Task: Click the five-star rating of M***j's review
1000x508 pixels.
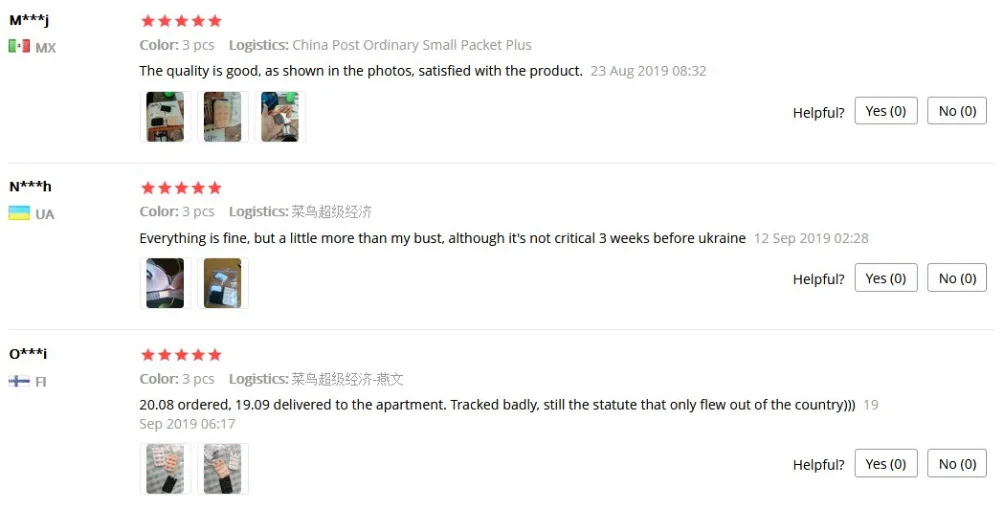Action: (x=181, y=21)
